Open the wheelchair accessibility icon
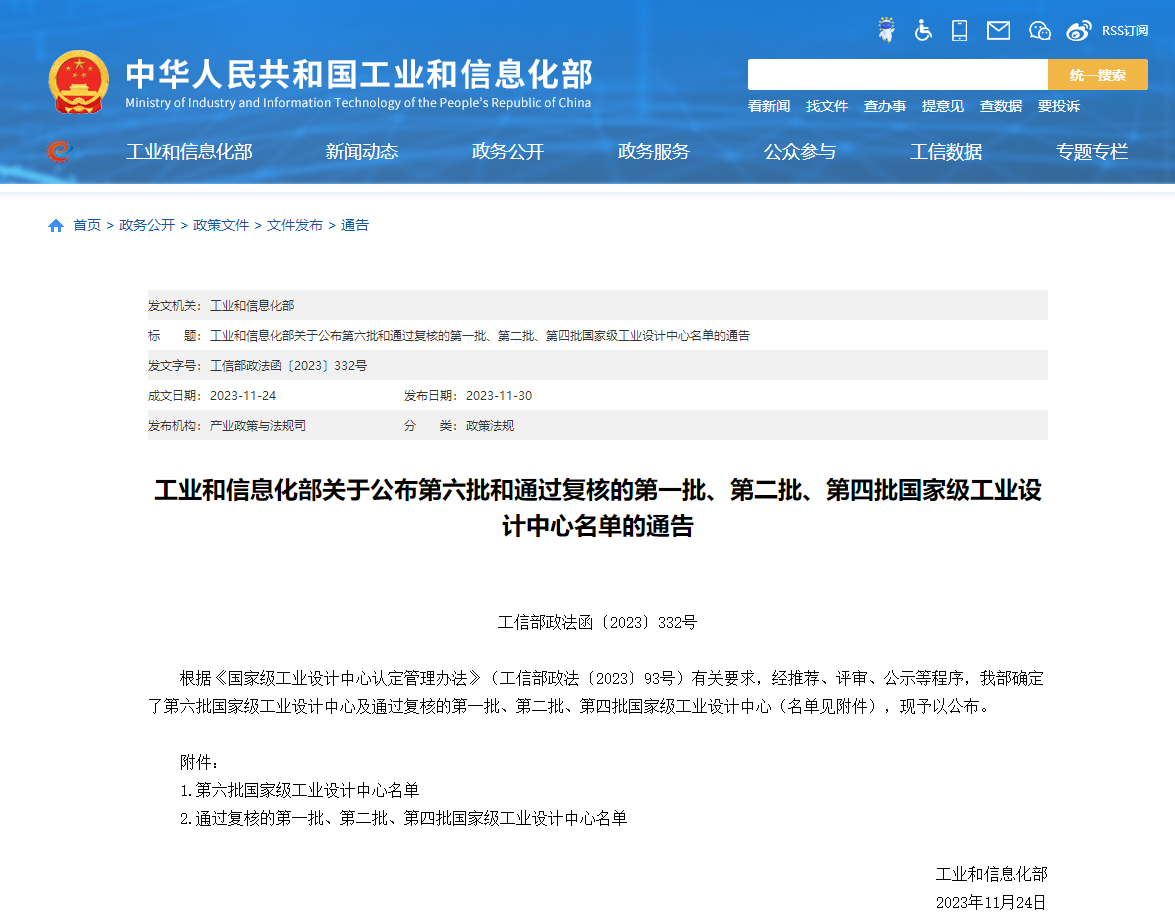The width and height of the screenshot is (1175, 914). coord(923,30)
